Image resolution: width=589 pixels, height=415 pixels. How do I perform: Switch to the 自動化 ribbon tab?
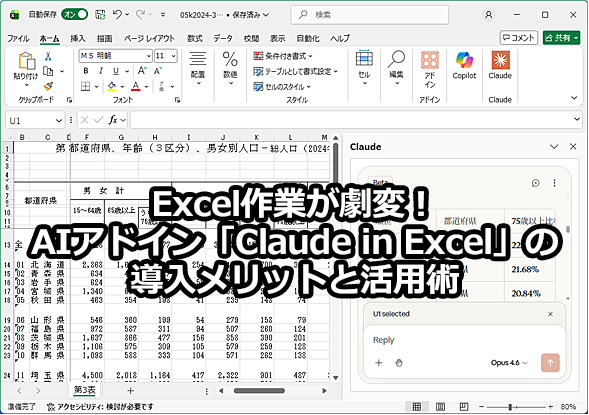(x=308, y=38)
